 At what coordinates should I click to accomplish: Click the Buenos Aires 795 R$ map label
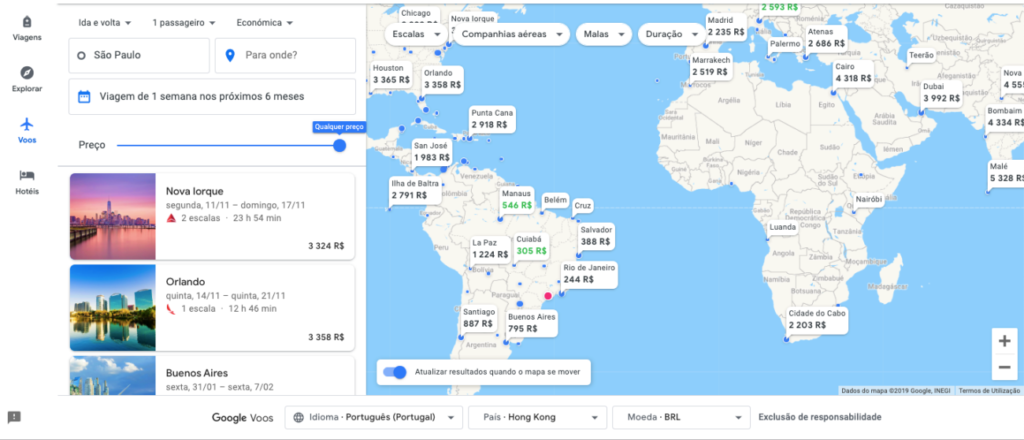click(531, 322)
